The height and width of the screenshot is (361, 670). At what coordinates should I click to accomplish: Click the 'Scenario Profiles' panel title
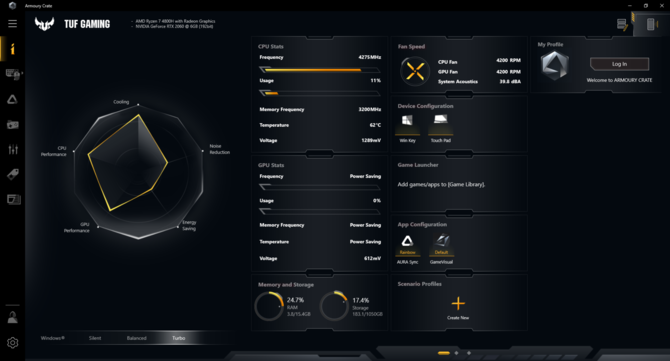pos(419,284)
